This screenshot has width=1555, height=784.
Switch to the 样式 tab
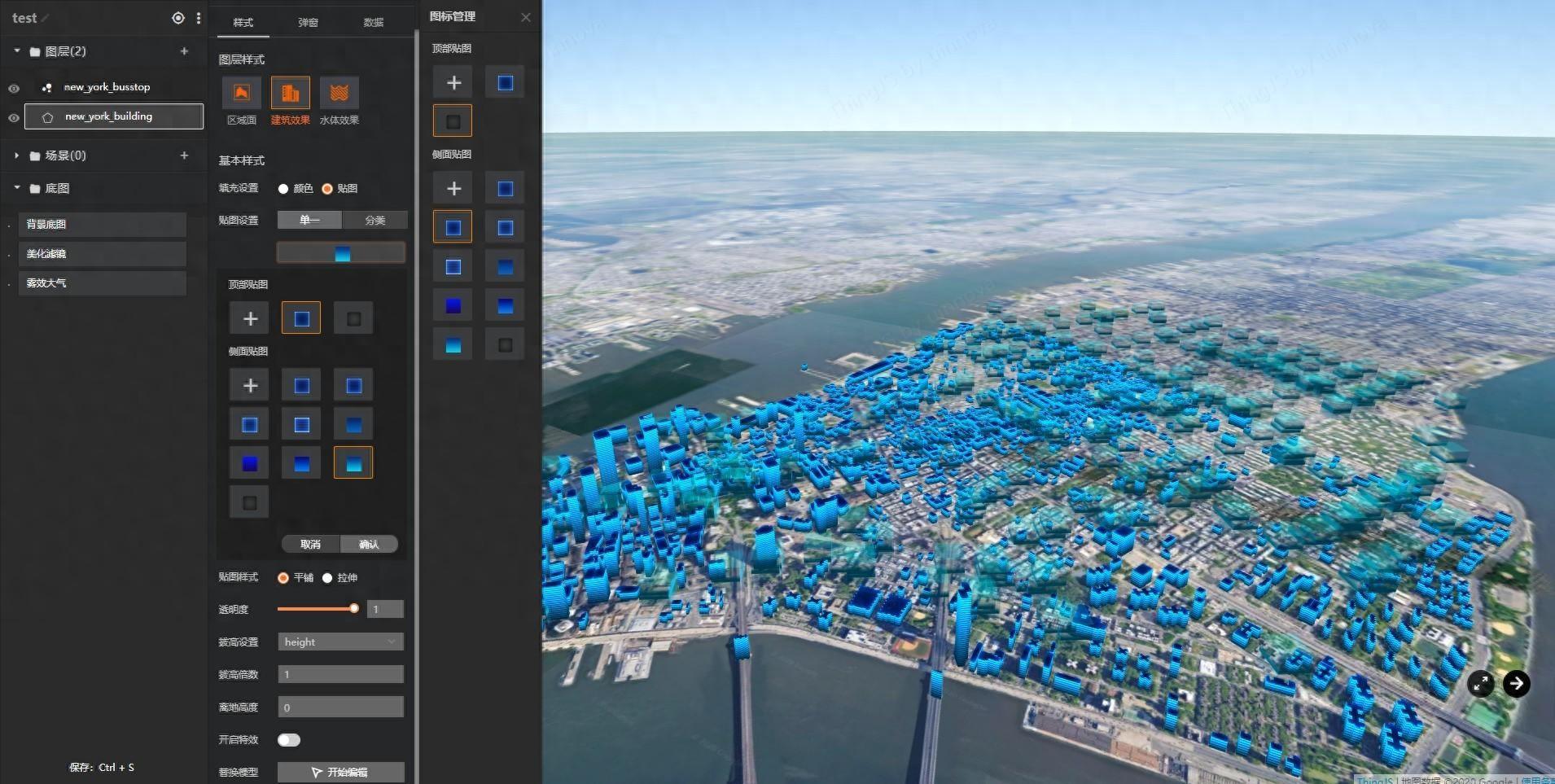pos(243,23)
